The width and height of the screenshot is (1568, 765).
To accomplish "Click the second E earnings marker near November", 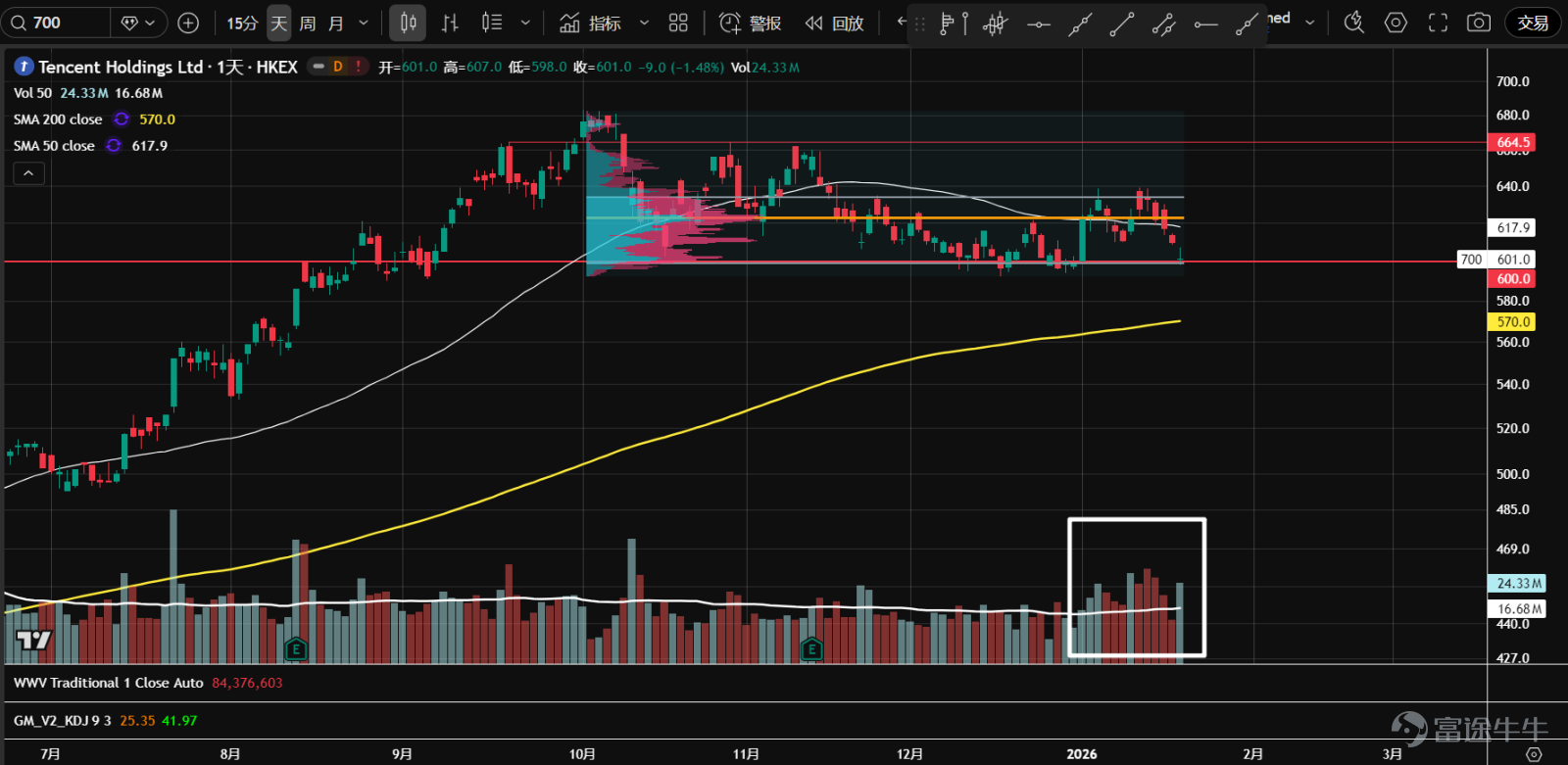I will point(810,648).
